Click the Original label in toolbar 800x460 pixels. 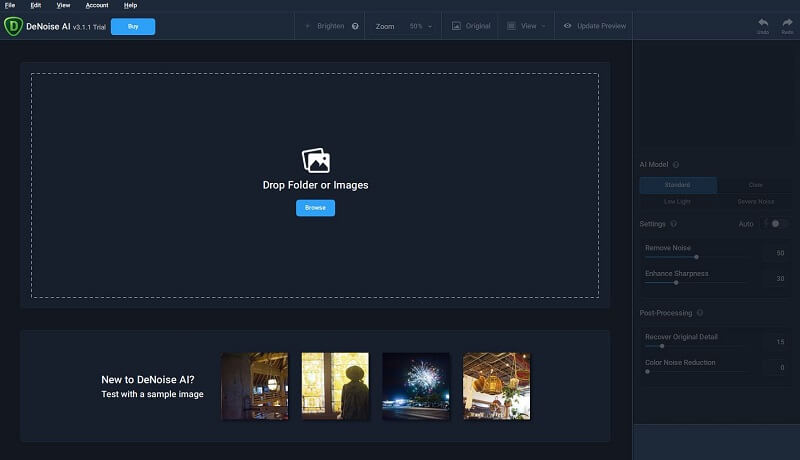coord(478,26)
